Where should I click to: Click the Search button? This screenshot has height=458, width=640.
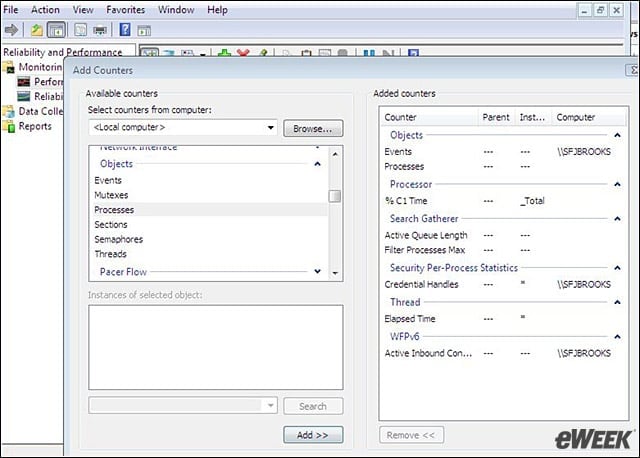pos(313,406)
